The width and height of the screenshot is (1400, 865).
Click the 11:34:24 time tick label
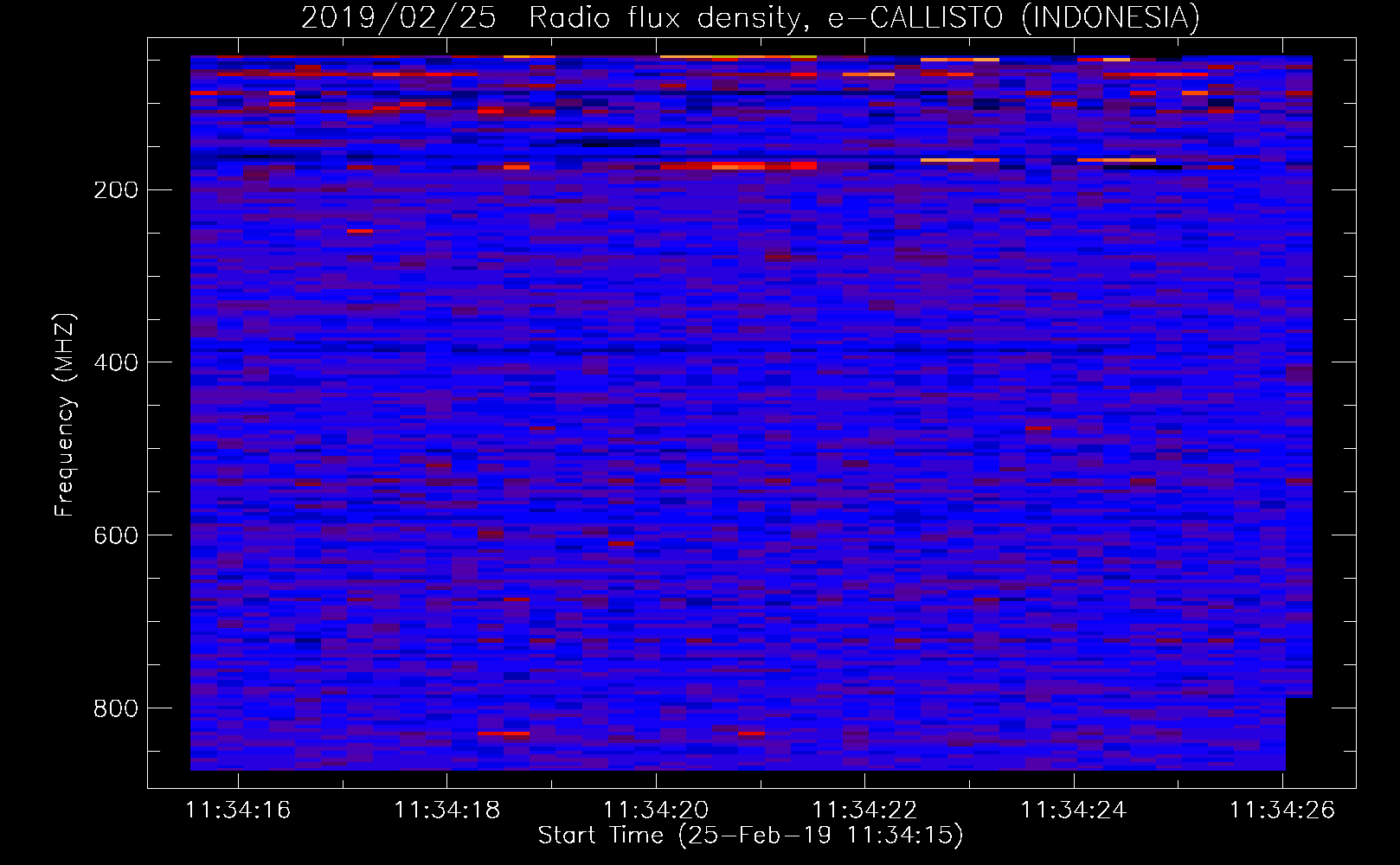(x=1074, y=810)
